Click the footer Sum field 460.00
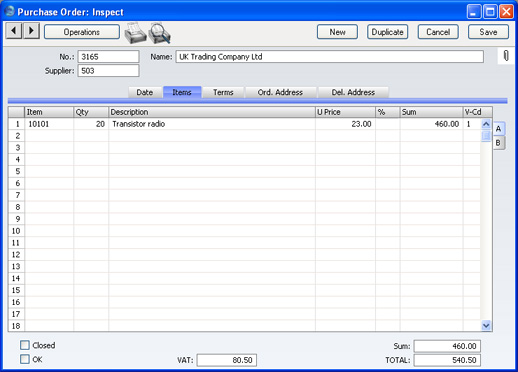 pos(447,346)
